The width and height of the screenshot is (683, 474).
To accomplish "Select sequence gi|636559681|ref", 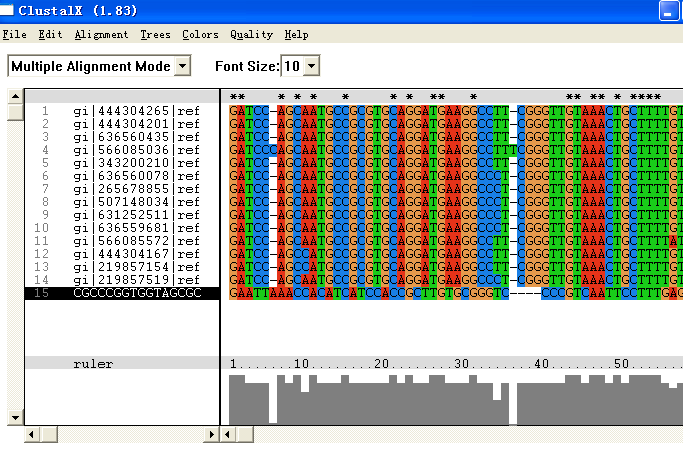I will 136,228.
